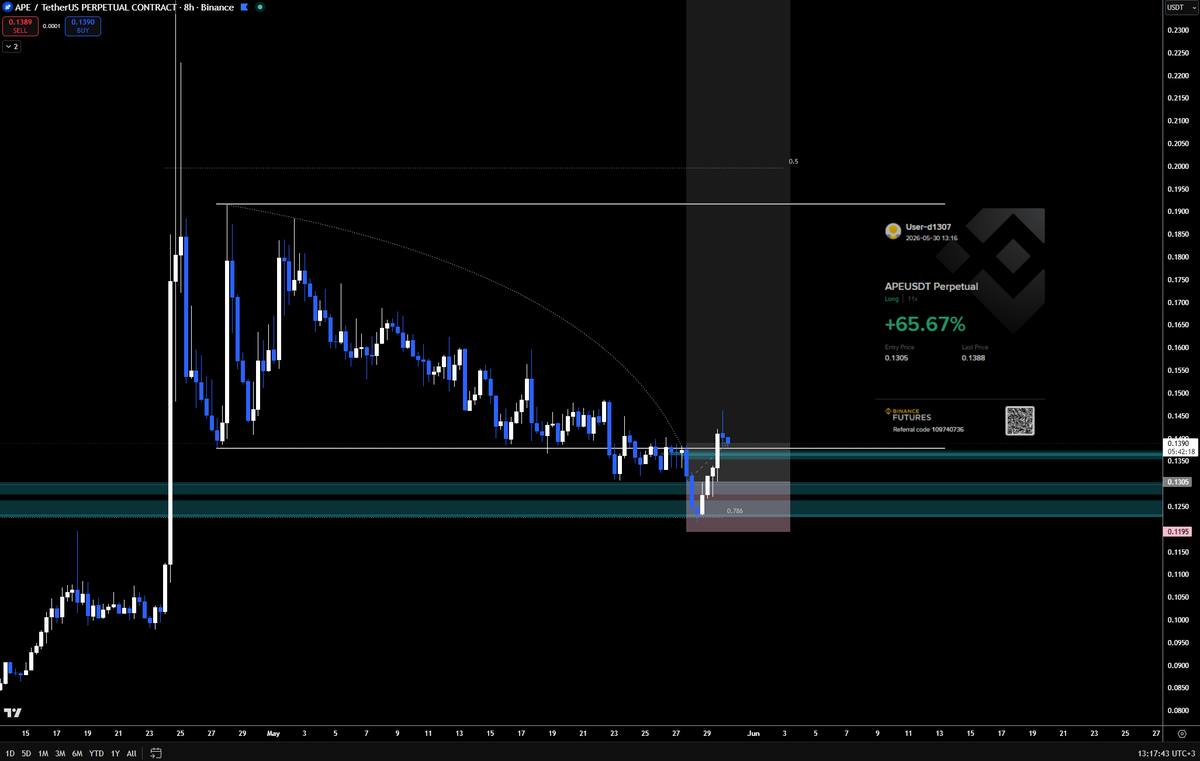Screen dimensions: 1200x761
Task: Click the green market status dot
Action: 260,7
